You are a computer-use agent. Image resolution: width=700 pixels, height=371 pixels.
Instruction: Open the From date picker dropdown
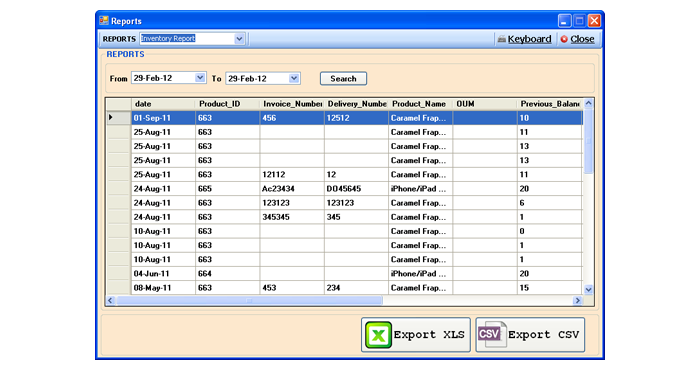point(200,78)
